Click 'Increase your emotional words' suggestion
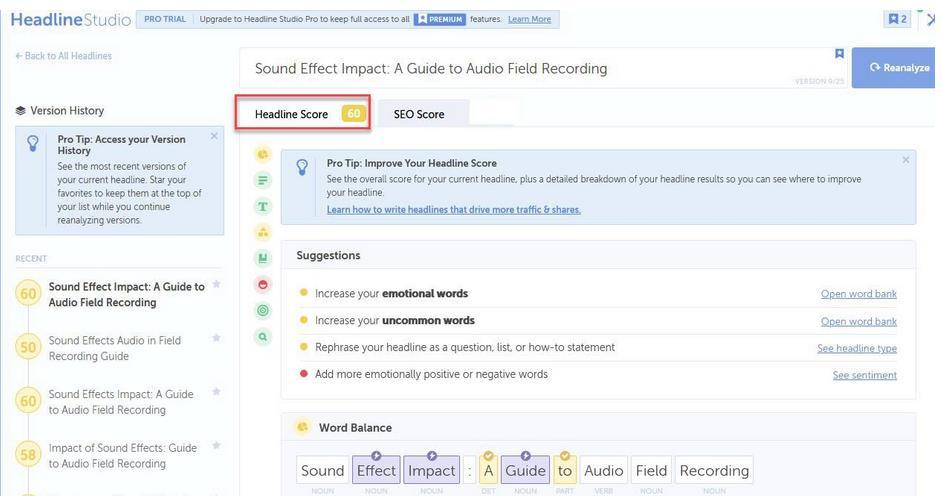Screen dimensions: 942x496 [391, 294]
